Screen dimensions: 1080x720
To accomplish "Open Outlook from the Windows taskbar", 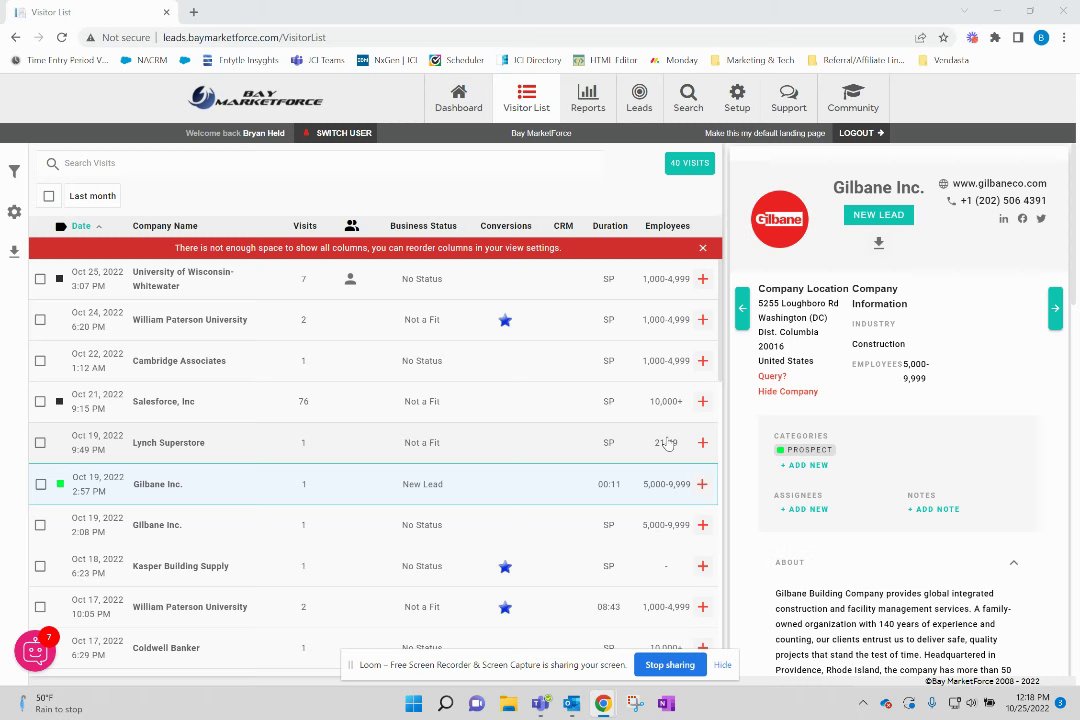I will [571, 703].
